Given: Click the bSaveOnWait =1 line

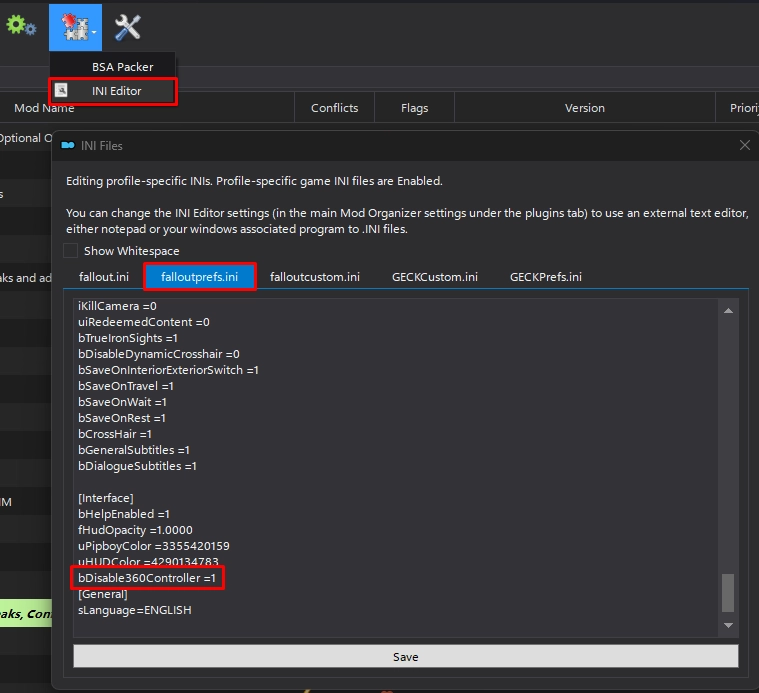Looking at the screenshot, I should click(122, 402).
